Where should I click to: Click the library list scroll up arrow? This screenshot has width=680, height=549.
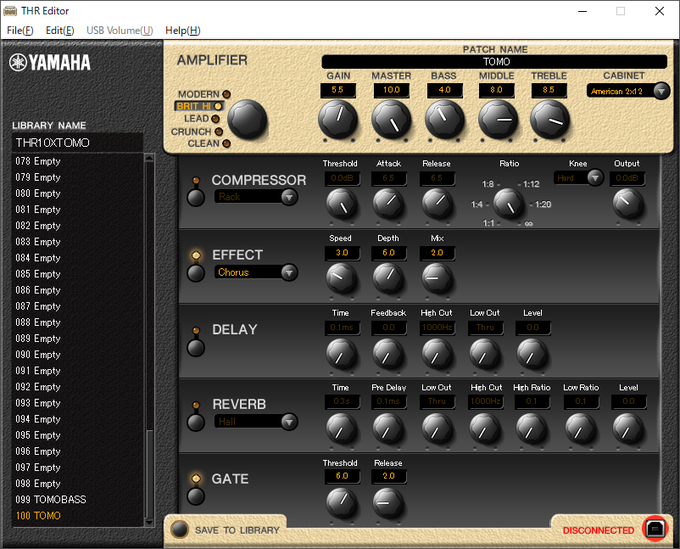(149, 157)
